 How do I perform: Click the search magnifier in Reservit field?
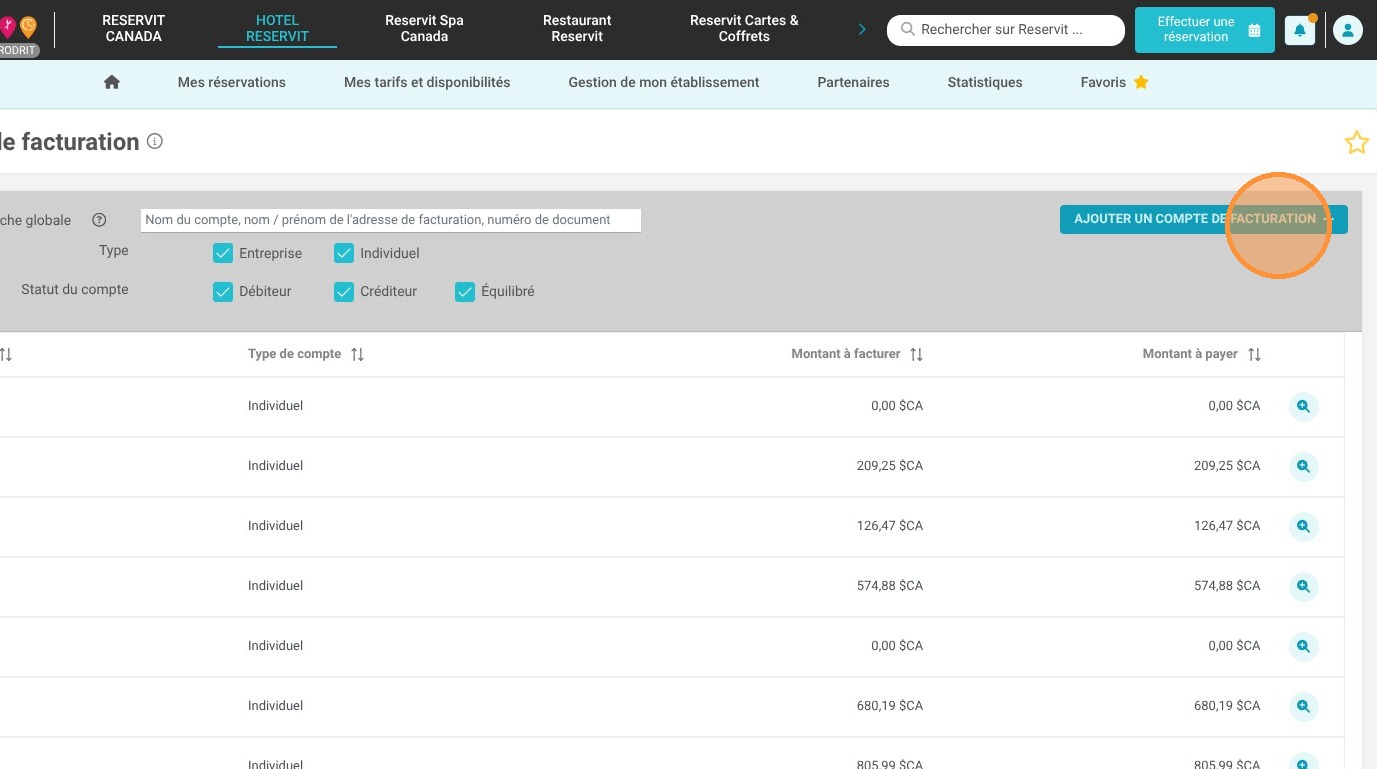point(908,30)
